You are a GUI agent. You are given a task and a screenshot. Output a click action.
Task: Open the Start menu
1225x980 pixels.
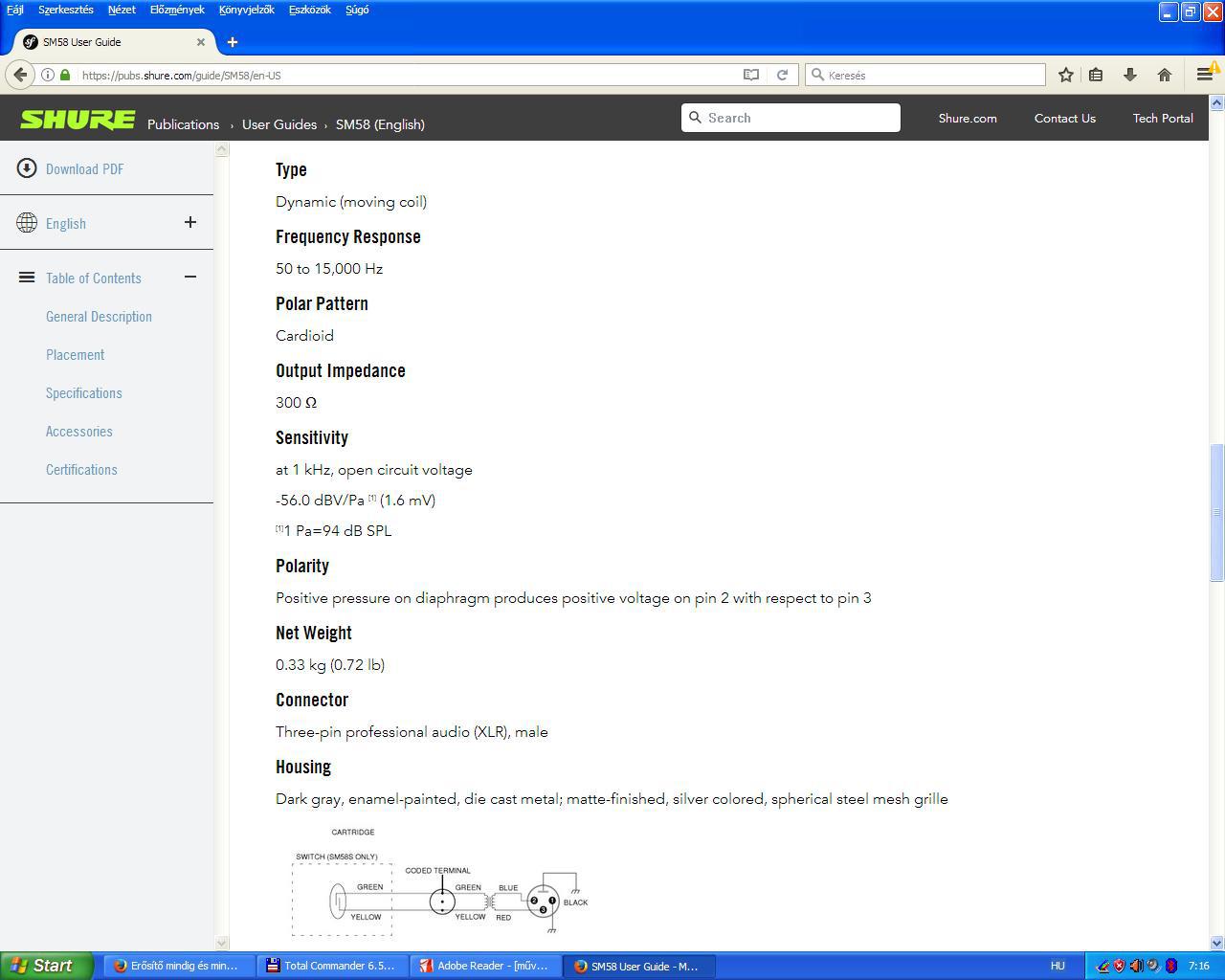[x=46, y=966]
